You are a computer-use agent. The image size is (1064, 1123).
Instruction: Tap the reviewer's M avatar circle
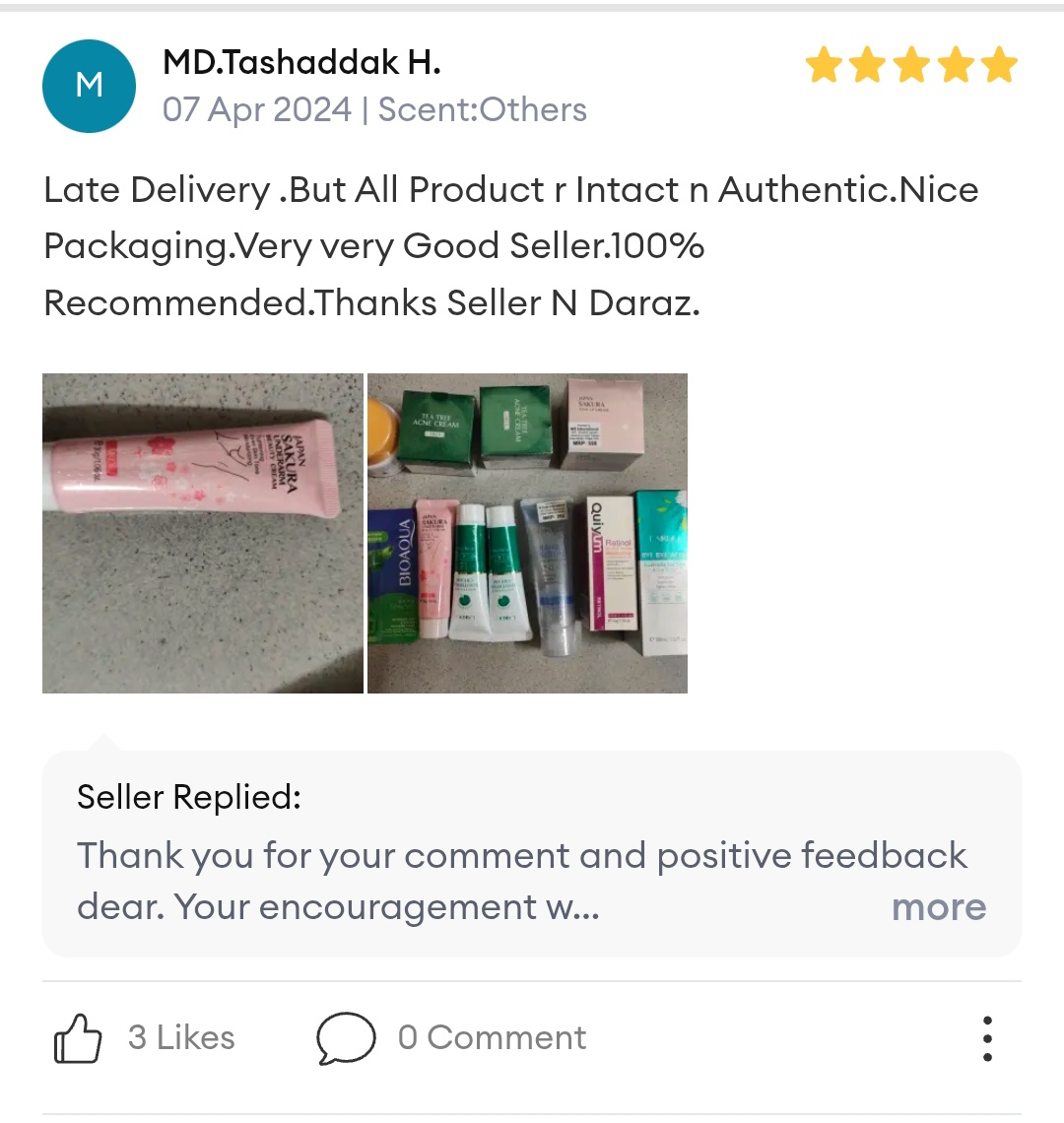tap(89, 86)
